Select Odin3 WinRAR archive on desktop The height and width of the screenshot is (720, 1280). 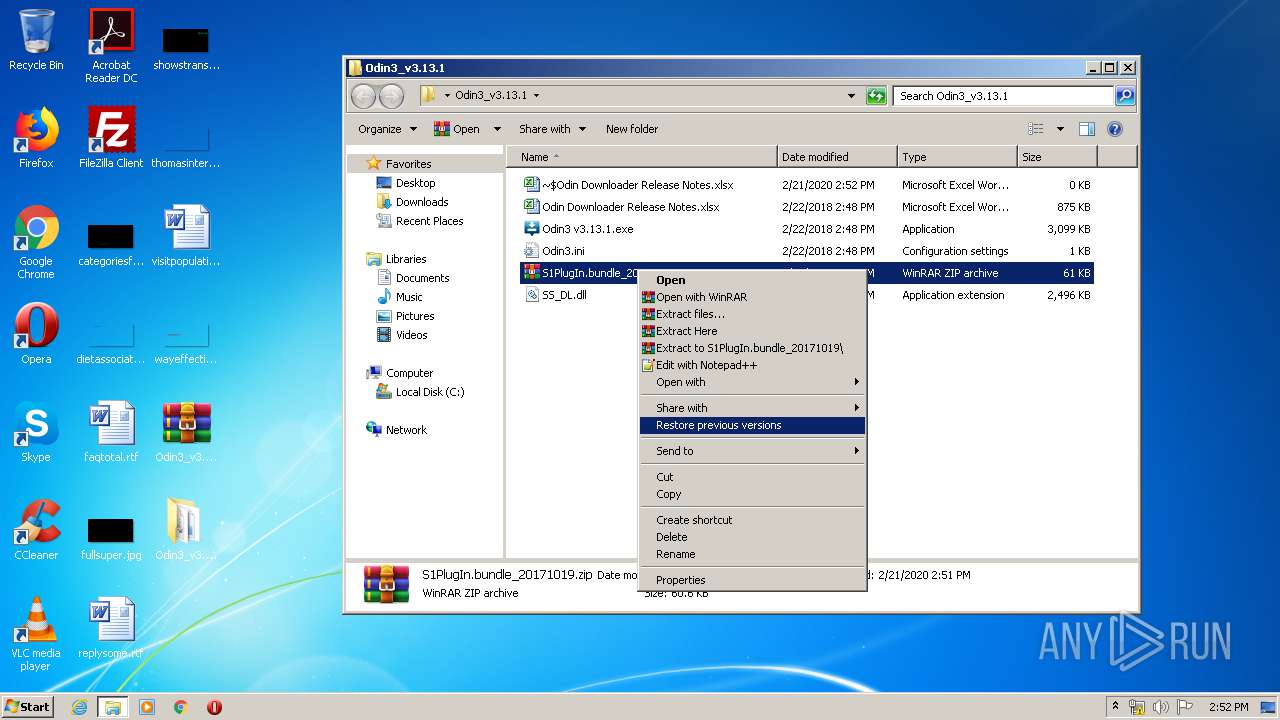[186, 432]
